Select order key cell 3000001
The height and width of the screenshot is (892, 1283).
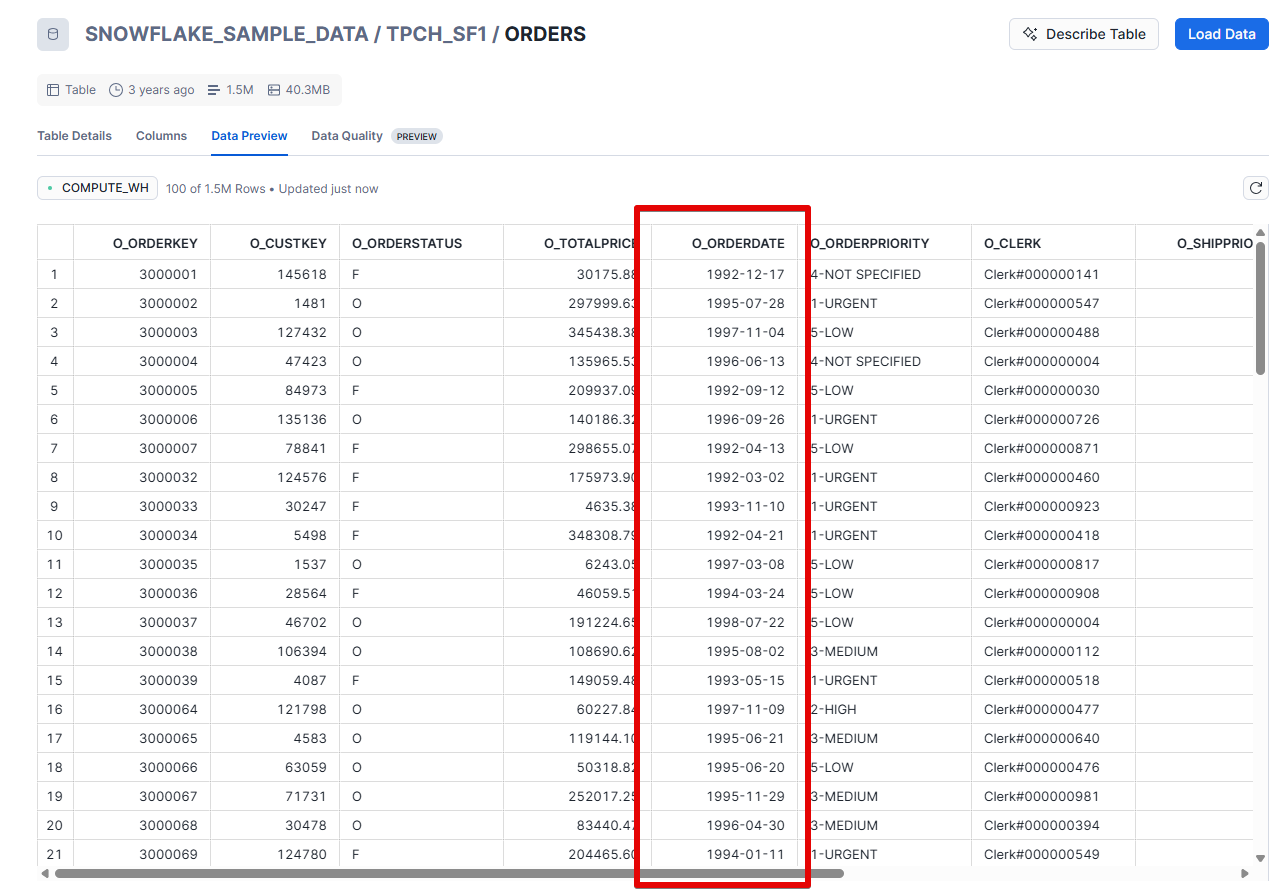[140, 274]
